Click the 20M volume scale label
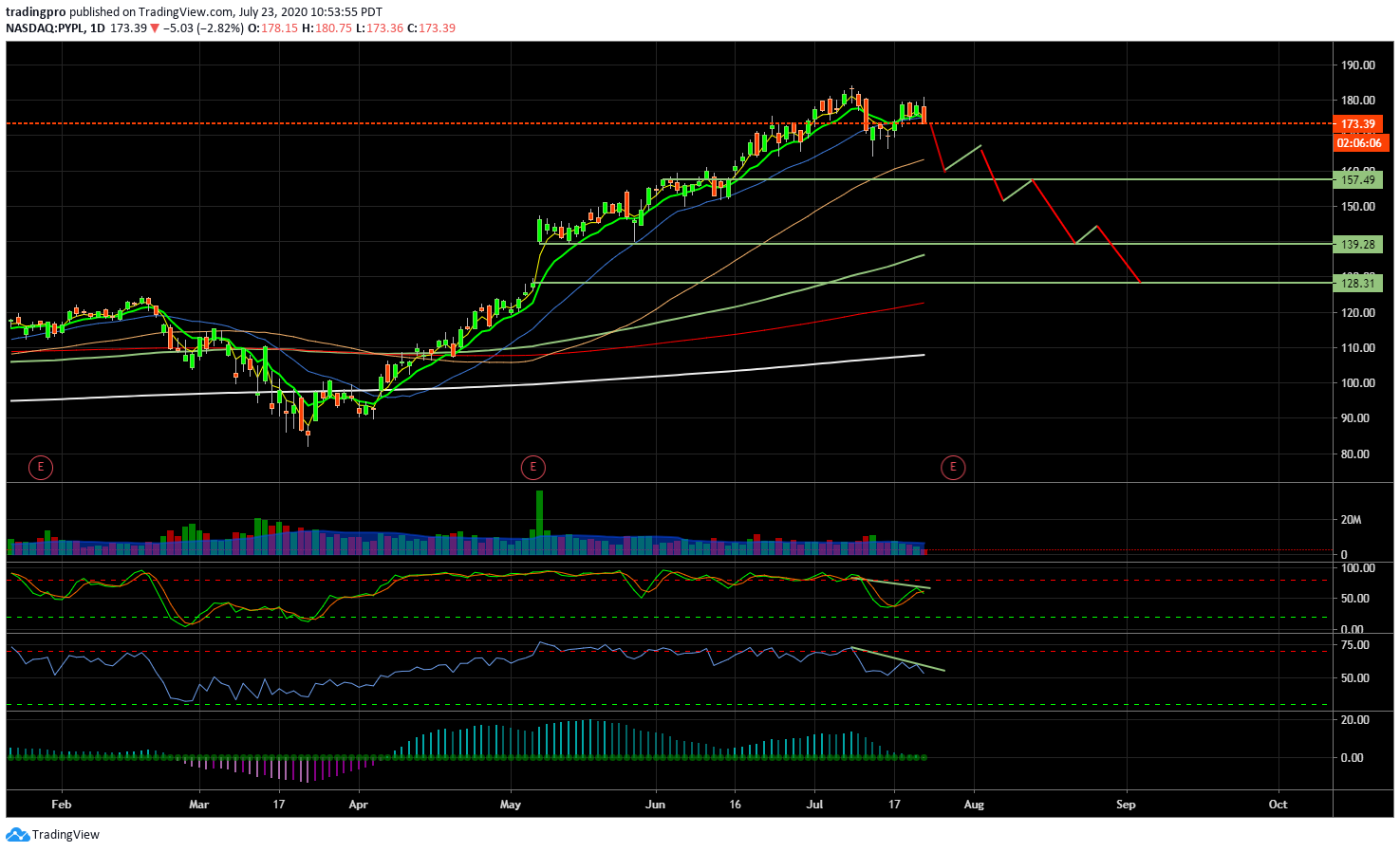This screenshot has height=852, width=1400. pos(1351,520)
